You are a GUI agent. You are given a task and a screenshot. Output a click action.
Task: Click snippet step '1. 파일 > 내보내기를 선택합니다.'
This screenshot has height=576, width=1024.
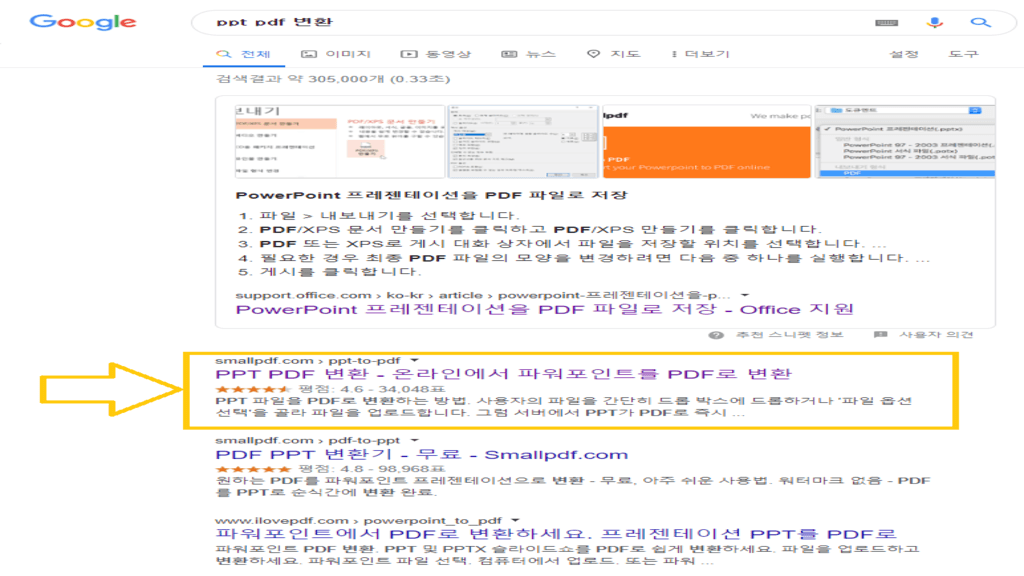click(378, 216)
